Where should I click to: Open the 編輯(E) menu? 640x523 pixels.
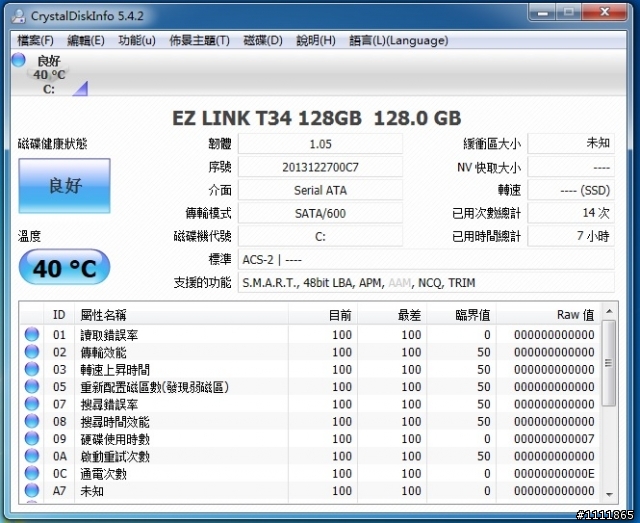click(86, 40)
